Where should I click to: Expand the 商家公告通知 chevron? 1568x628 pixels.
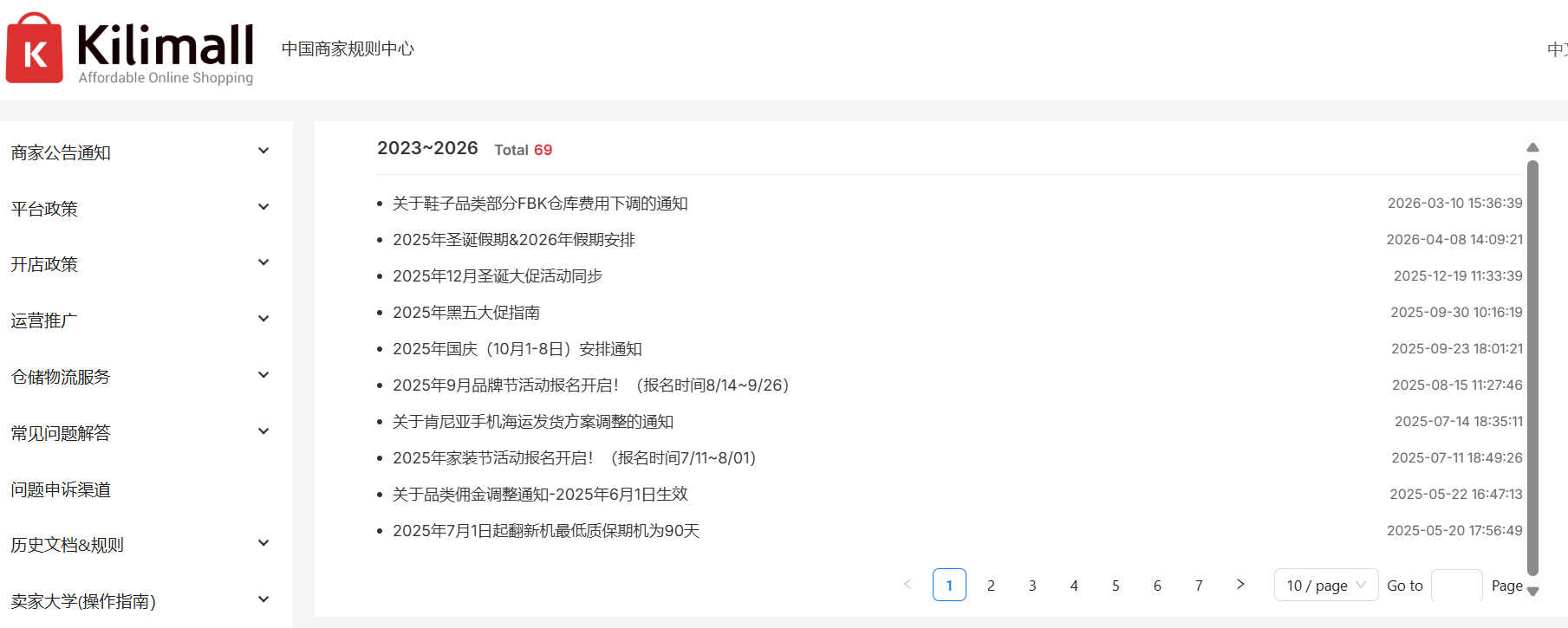(264, 151)
